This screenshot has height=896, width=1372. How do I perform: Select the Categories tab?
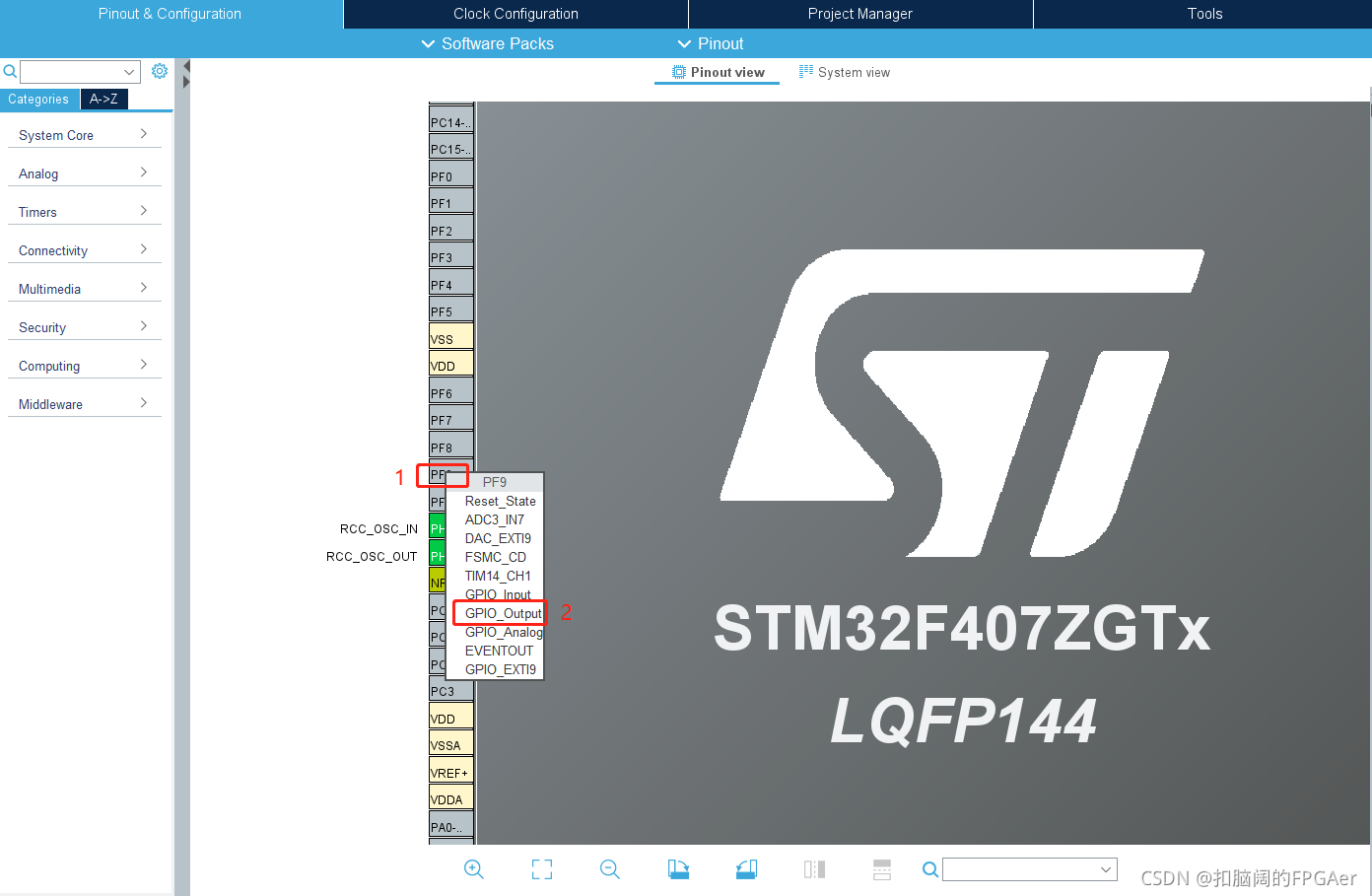coord(39,99)
